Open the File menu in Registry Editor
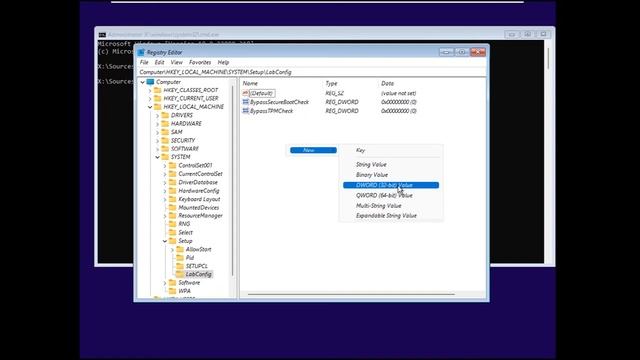Image resolution: width=640 pixels, height=360 pixels. (x=144, y=62)
